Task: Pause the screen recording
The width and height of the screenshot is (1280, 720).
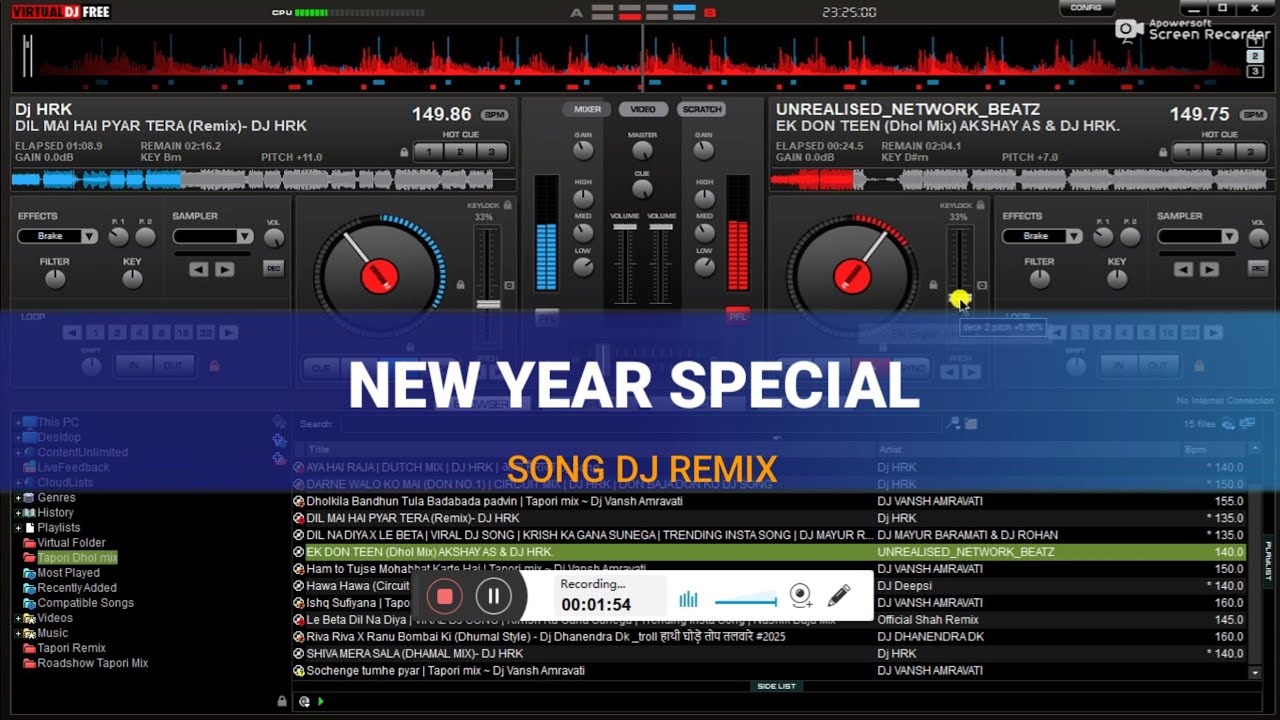Action: (493, 597)
